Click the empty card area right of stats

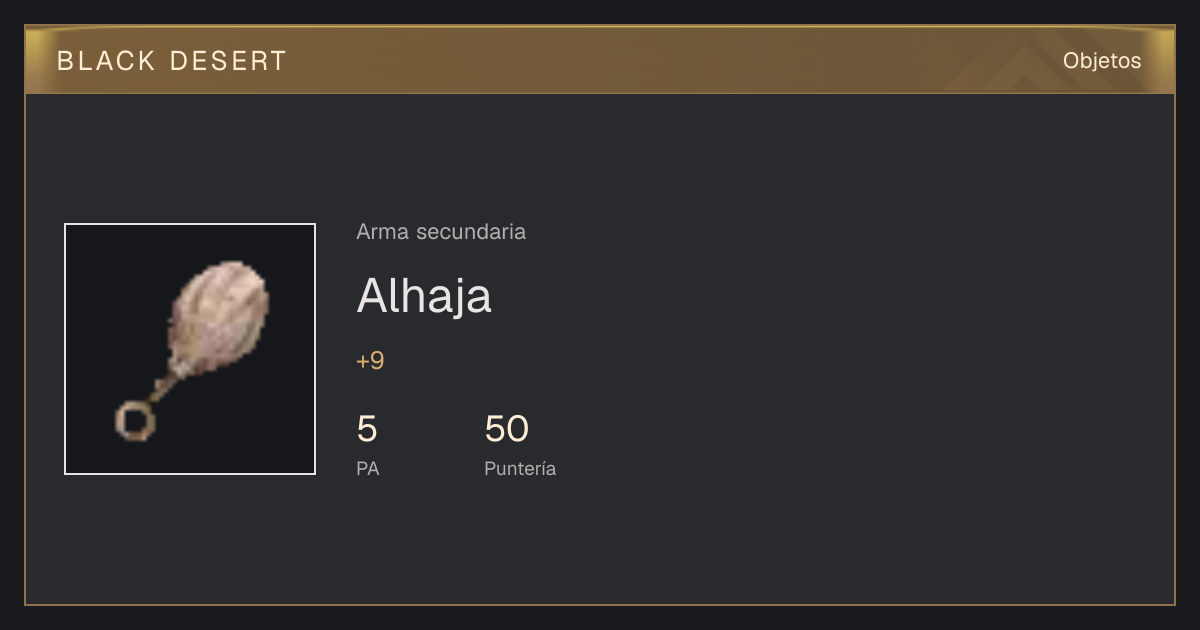click(x=860, y=440)
